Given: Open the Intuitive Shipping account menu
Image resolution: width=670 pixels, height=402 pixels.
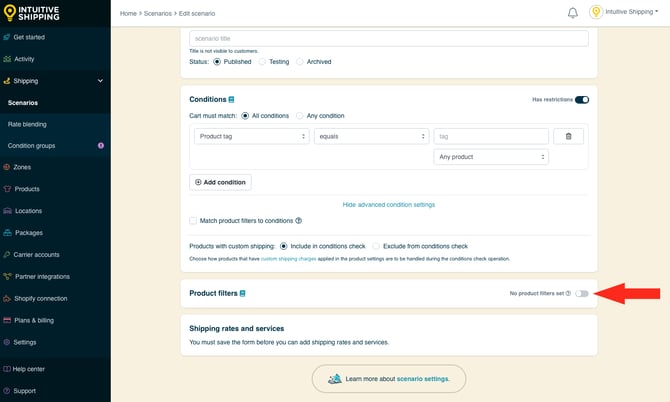Looking at the screenshot, I should 632,12.
